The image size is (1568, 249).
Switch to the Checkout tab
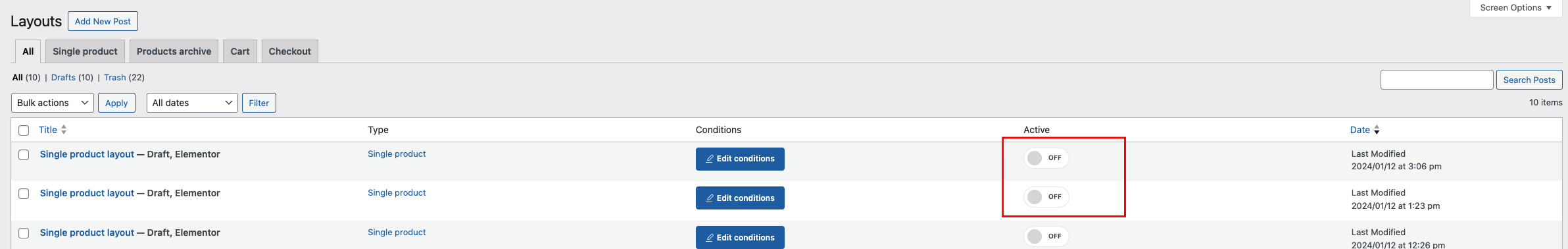pyautogui.click(x=289, y=51)
